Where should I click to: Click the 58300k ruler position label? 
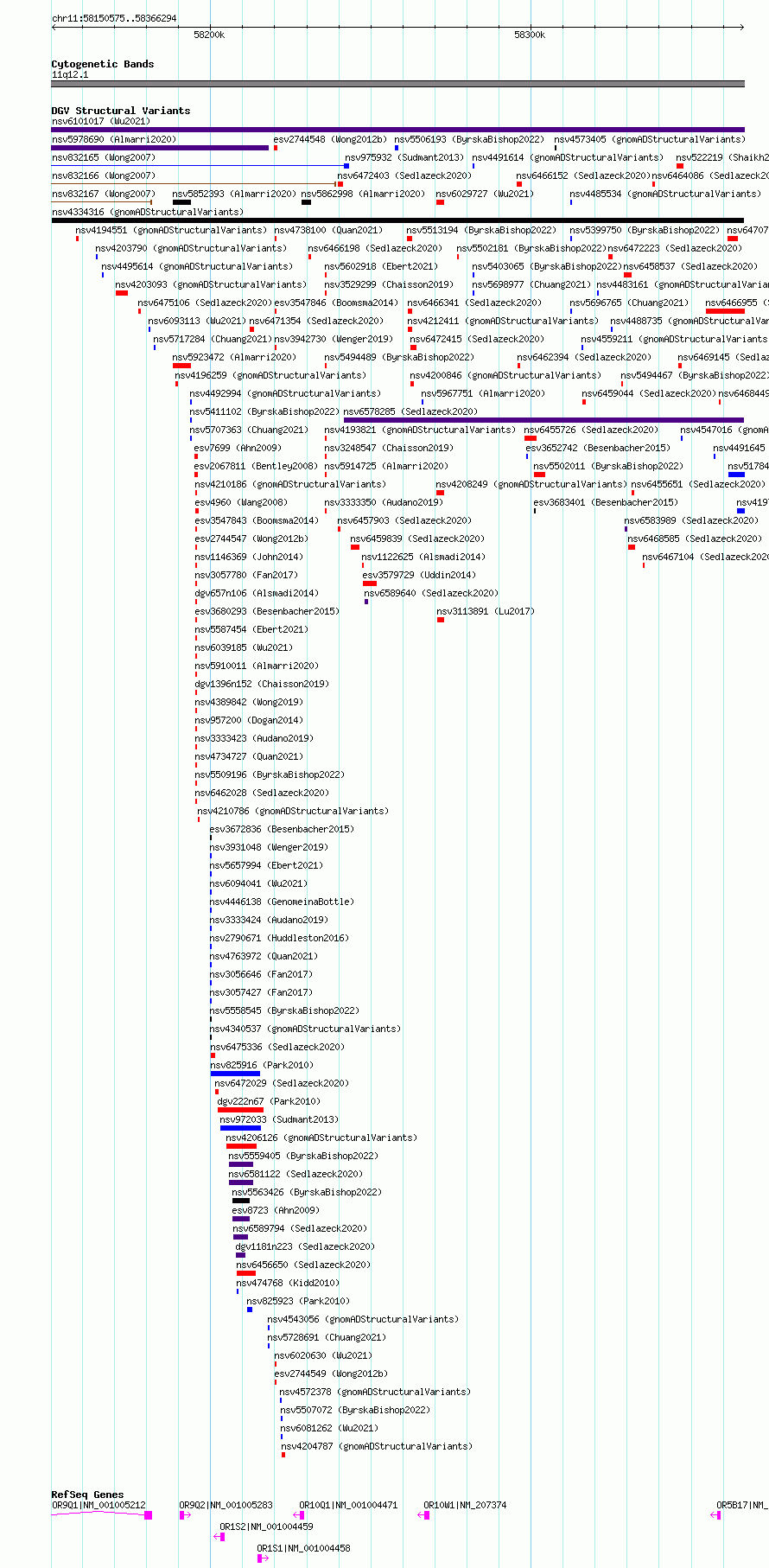click(530, 35)
